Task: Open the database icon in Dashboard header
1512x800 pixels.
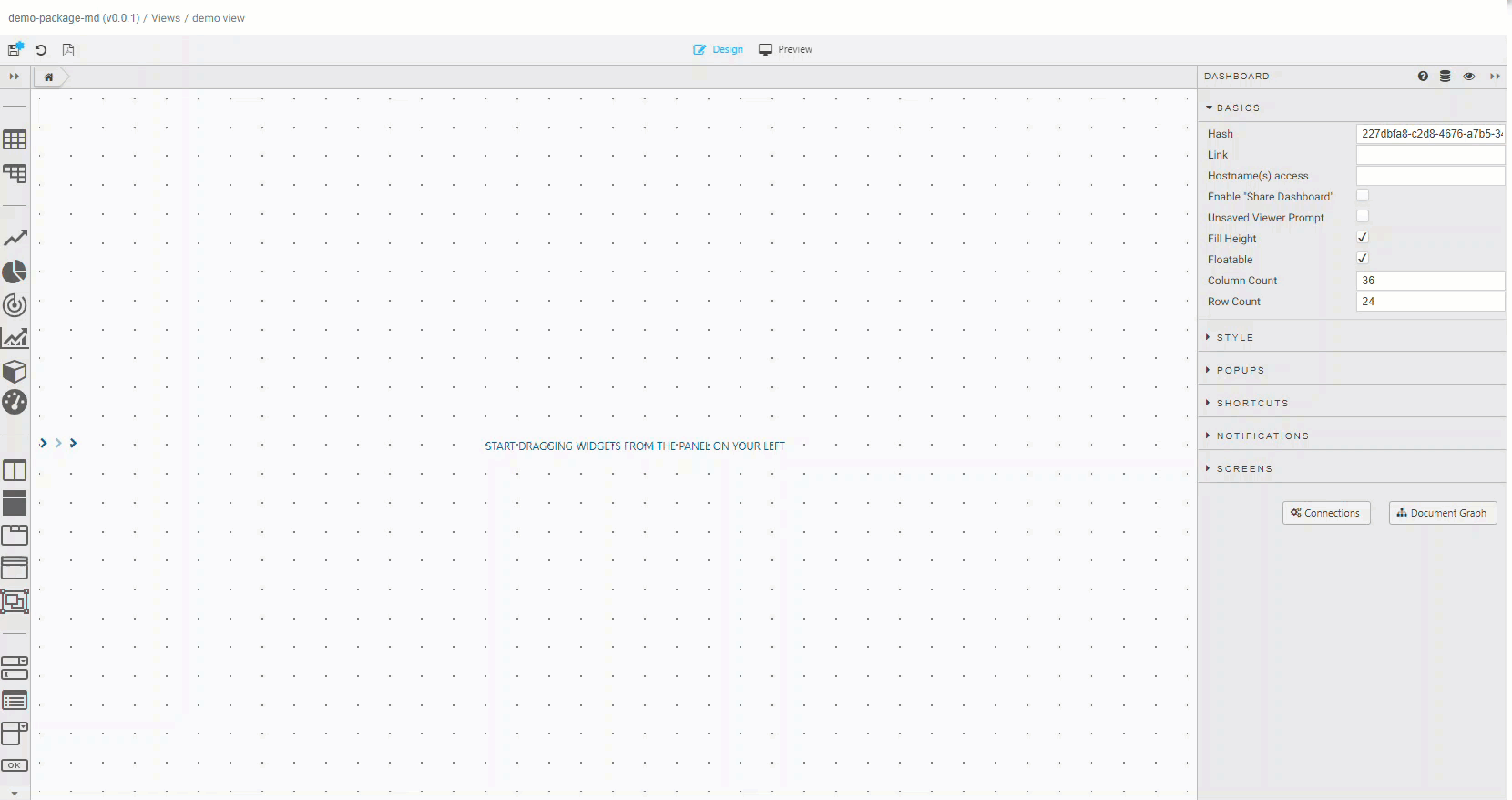Action: 1445,77
